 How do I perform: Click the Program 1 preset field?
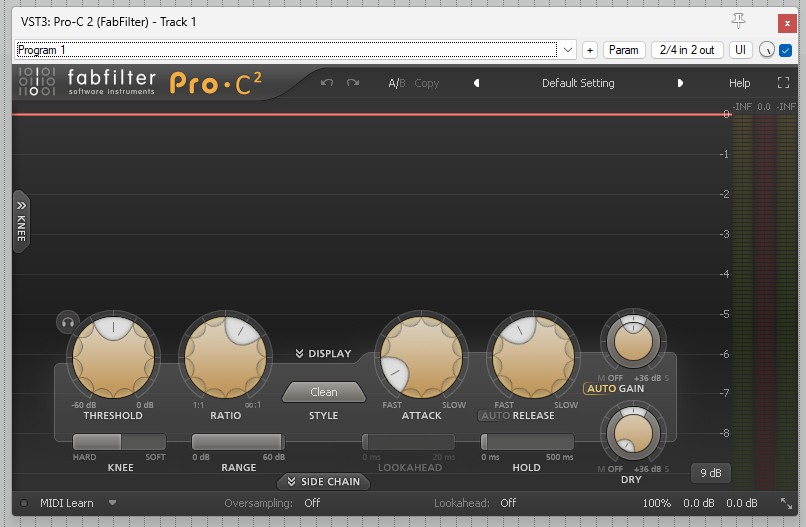[286, 50]
